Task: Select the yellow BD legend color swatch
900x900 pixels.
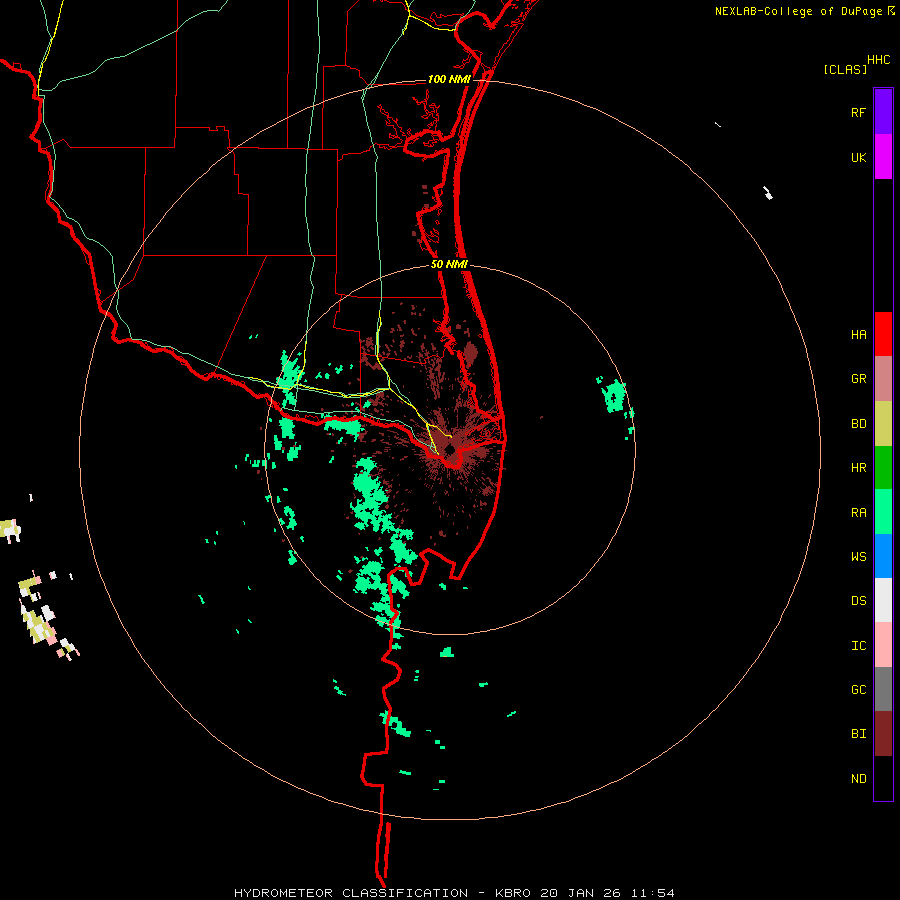Action: [883, 424]
